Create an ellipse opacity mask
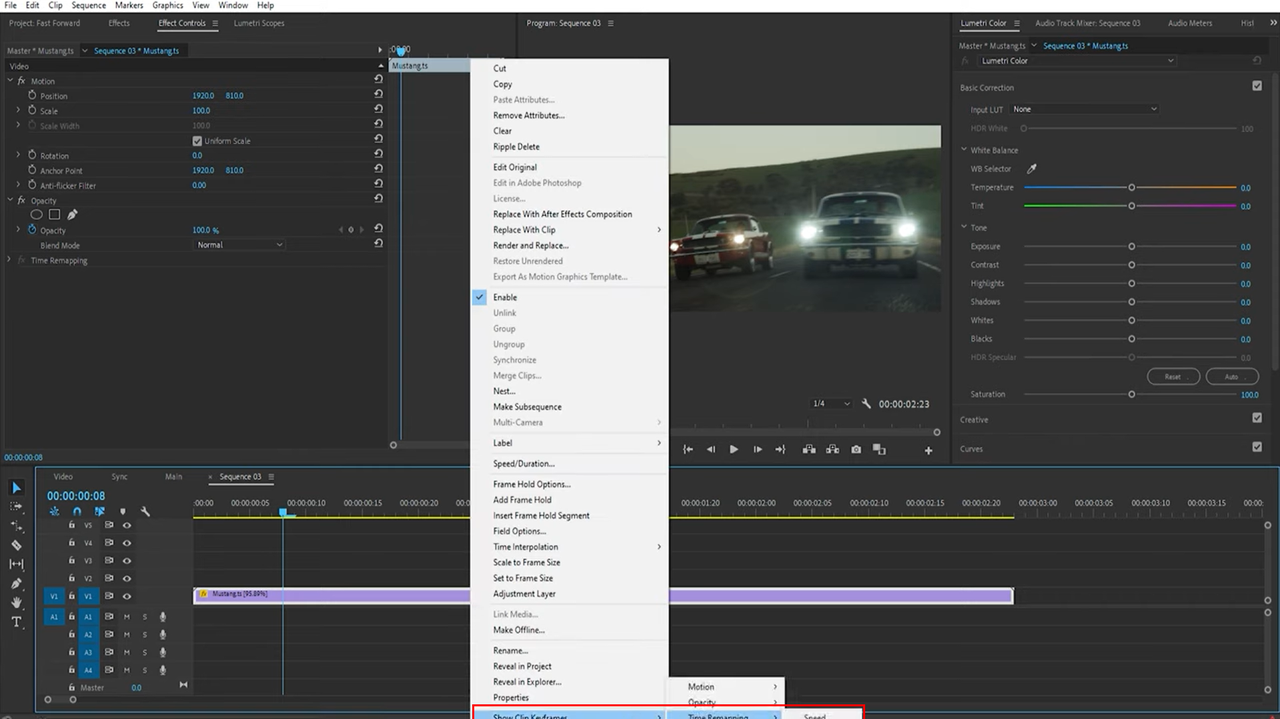 tap(37, 214)
